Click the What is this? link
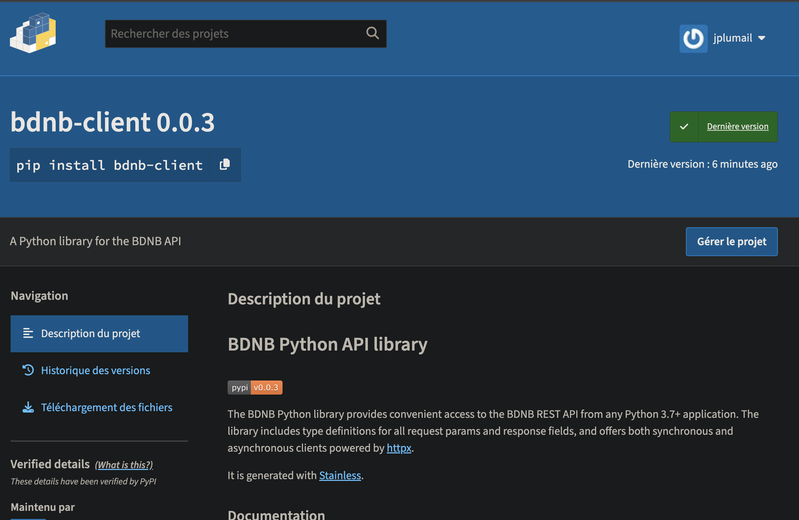Screen dimensions: 799x520 pos(124,465)
